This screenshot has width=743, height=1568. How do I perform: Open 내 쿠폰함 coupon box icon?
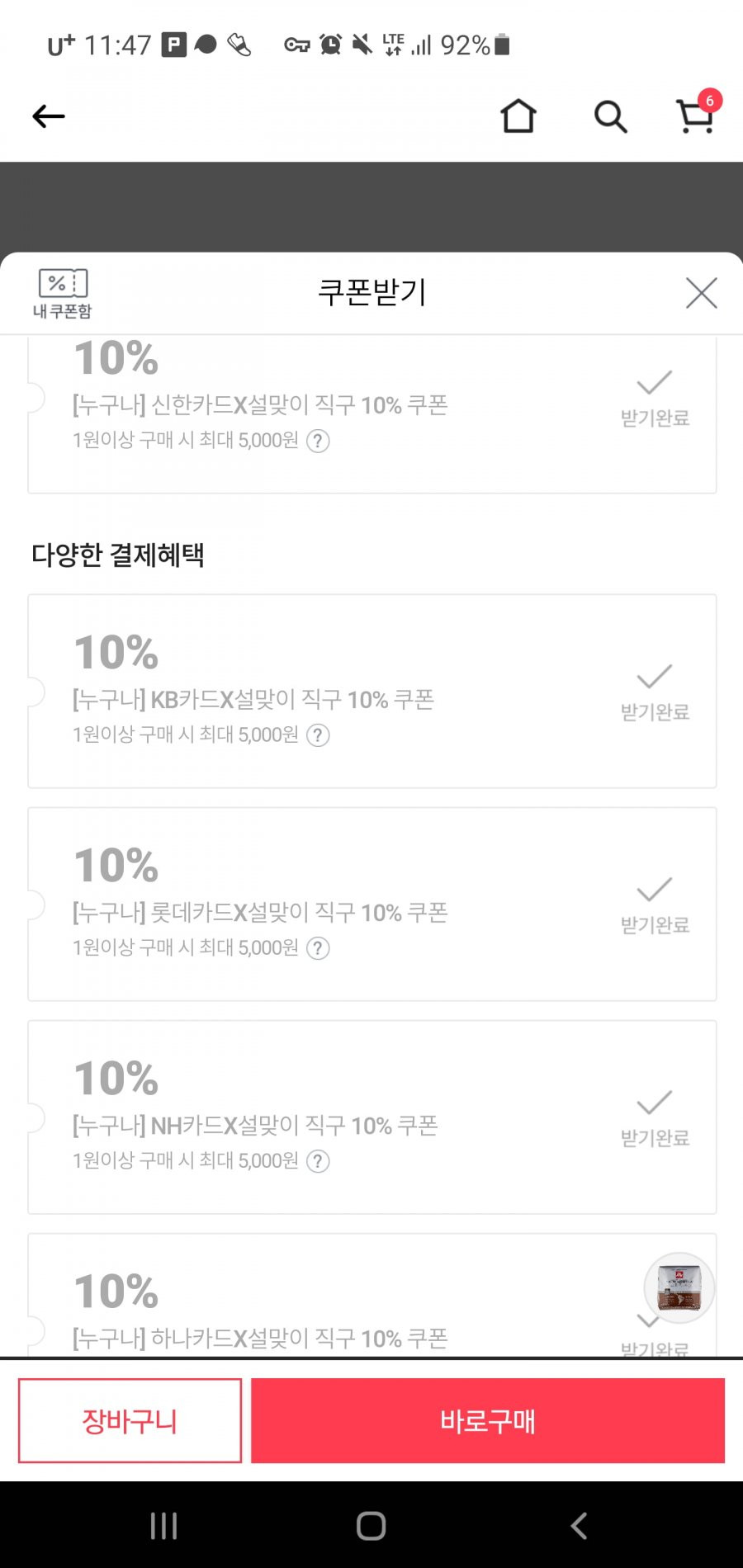pyautogui.click(x=63, y=294)
